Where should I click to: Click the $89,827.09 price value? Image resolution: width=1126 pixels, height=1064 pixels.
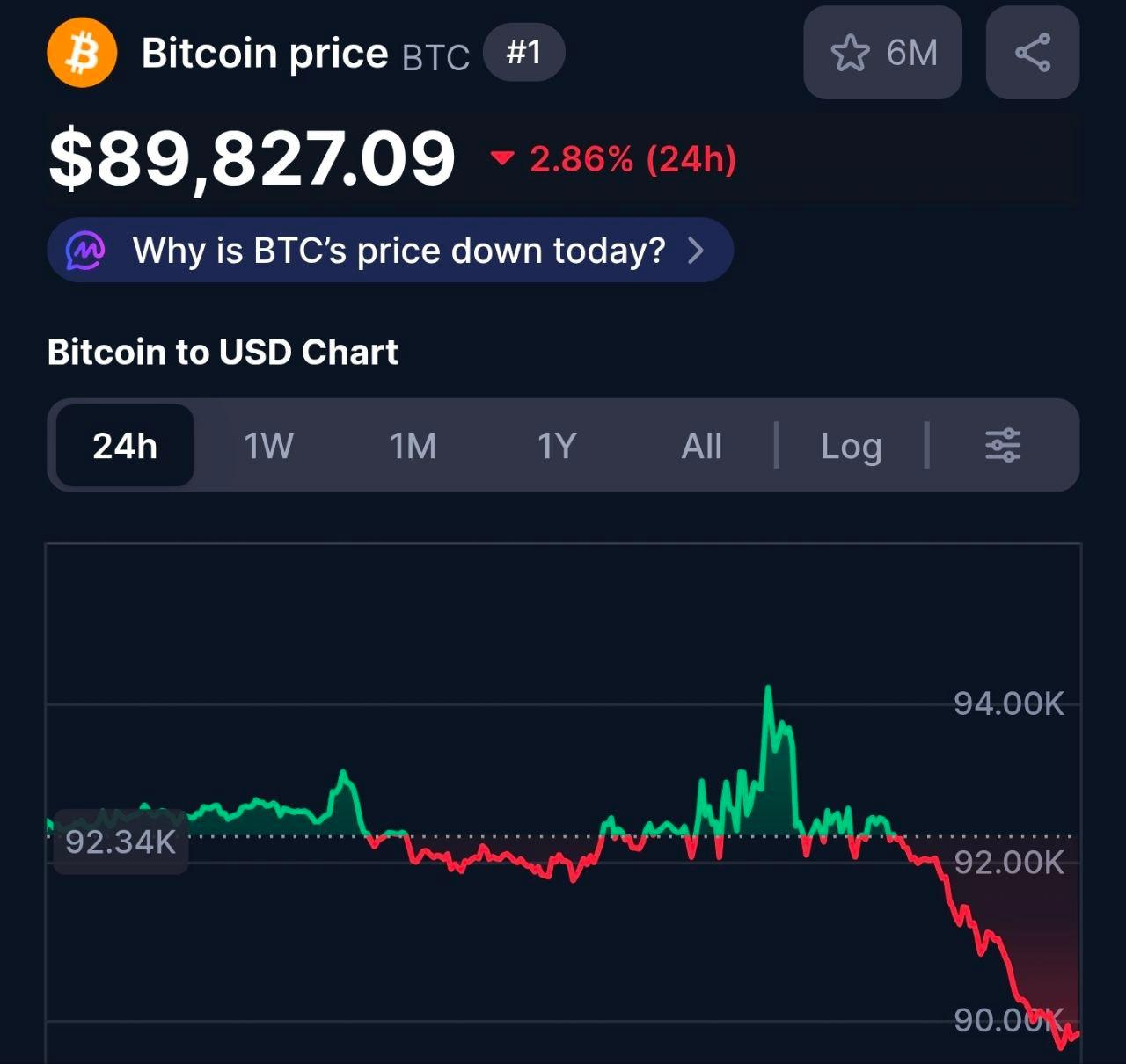[x=252, y=158]
